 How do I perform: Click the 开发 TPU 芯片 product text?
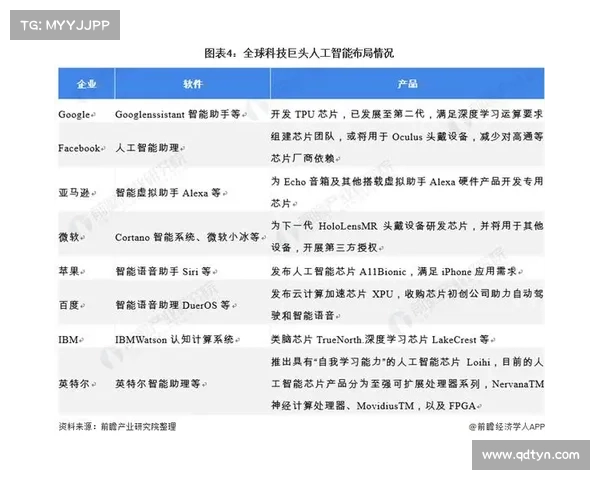[x=407, y=114]
